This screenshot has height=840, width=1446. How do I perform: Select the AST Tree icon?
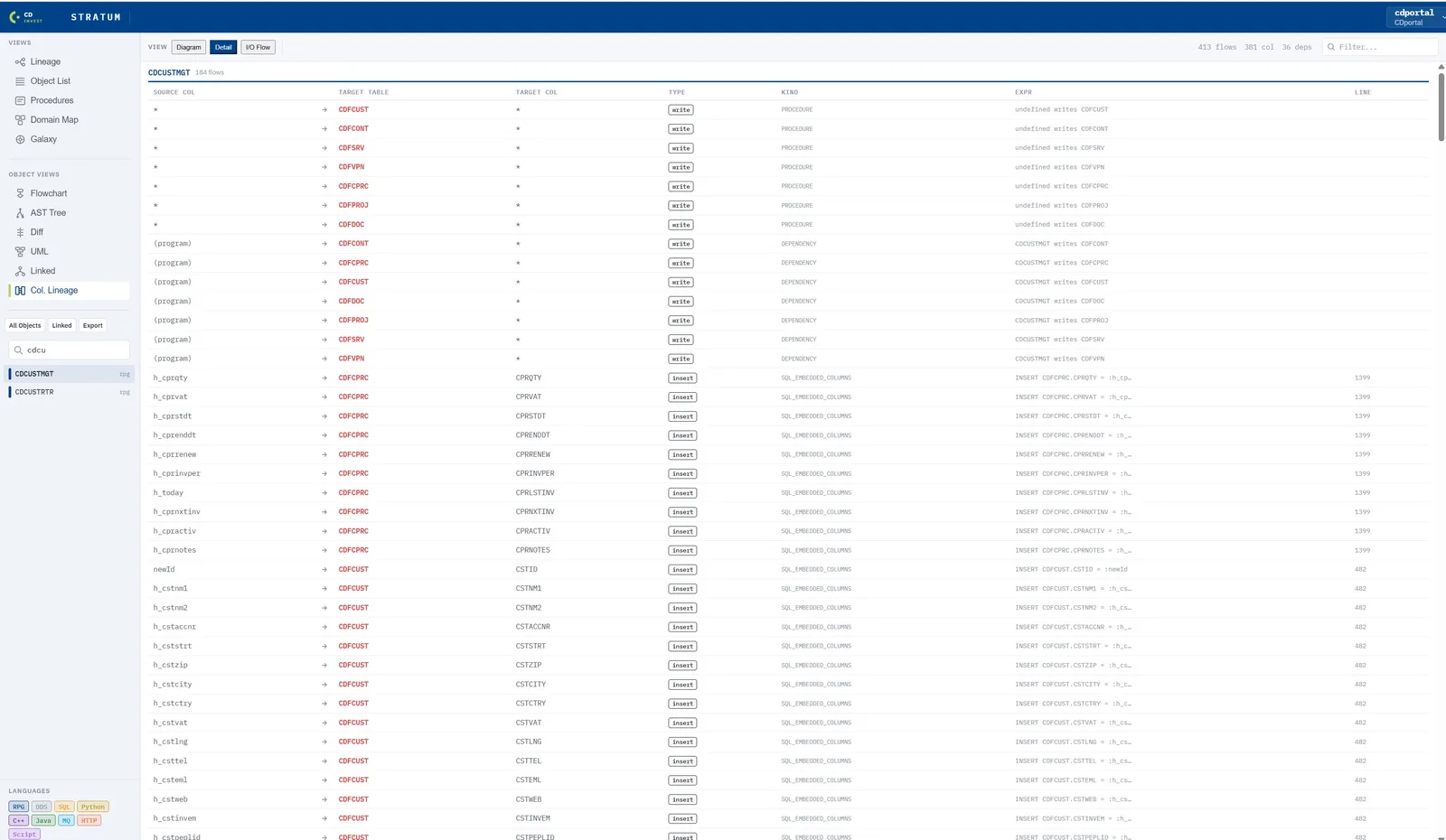[20, 213]
